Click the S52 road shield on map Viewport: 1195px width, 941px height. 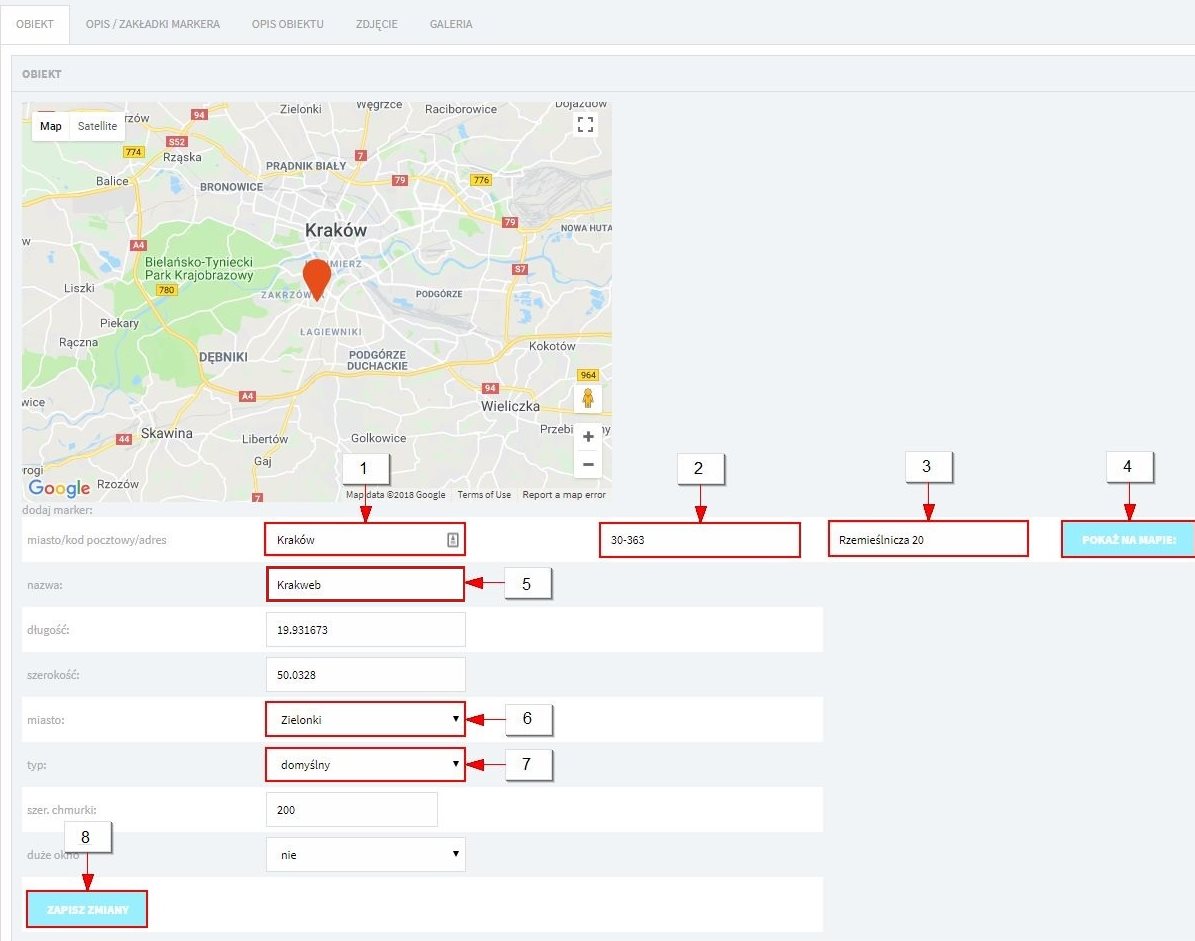point(177,142)
